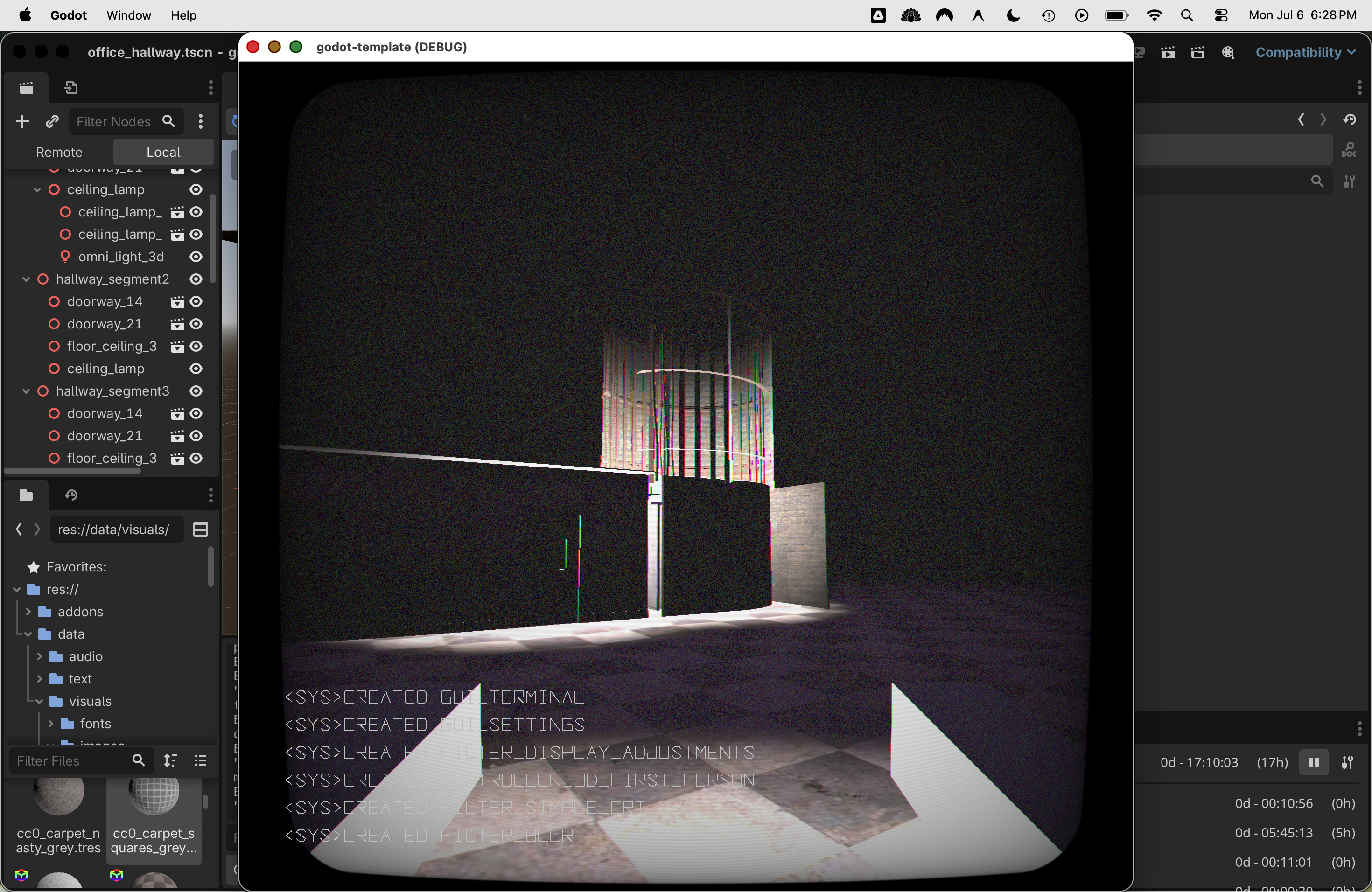The image size is (1372, 892).
Task: Open scene tree options next to Filter Nodes
Action: point(200,122)
